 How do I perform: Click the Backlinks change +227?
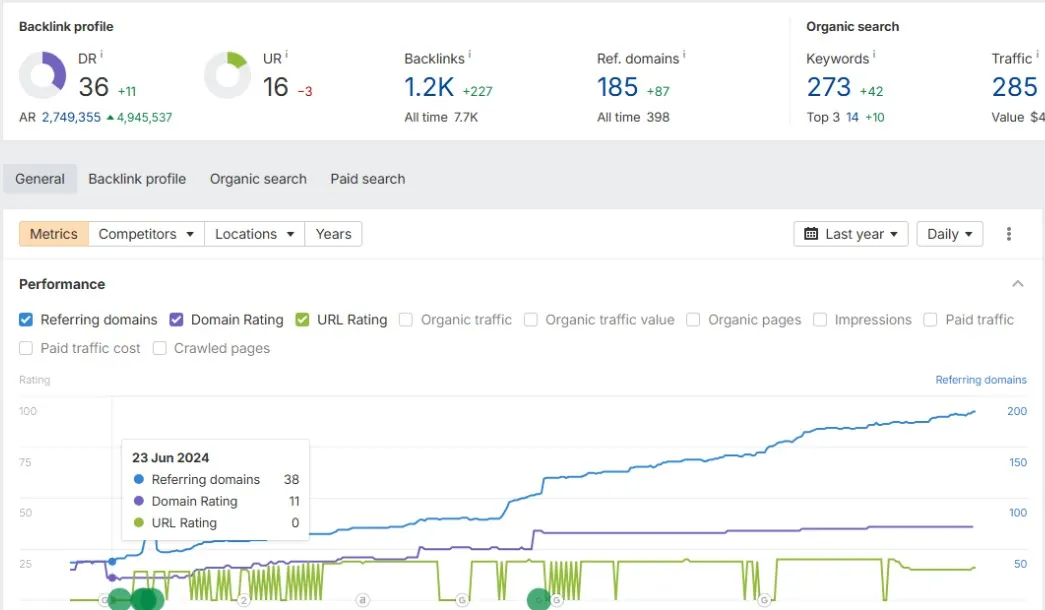click(x=477, y=91)
